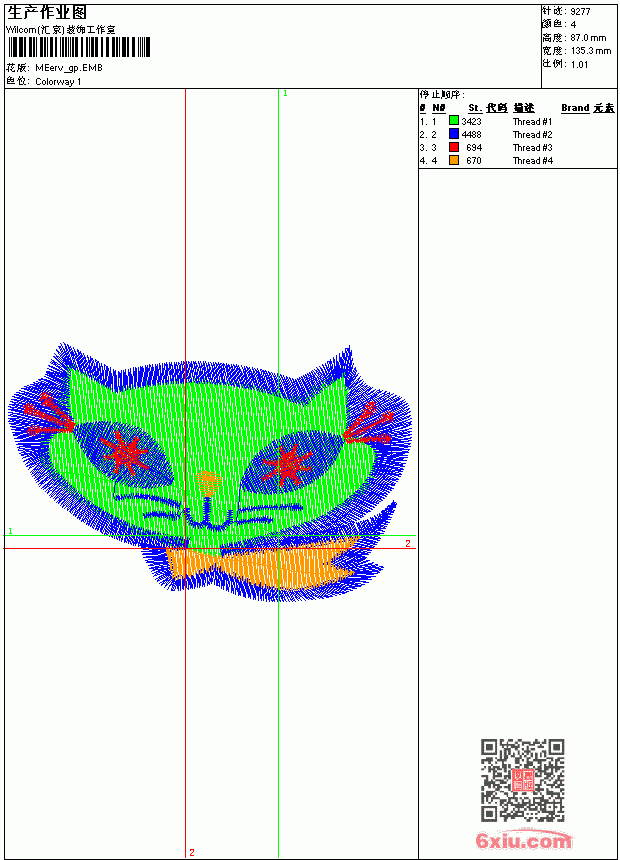Click the stitch count value 9277
The width and height of the screenshot is (620, 860).
[x=580, y=12]
